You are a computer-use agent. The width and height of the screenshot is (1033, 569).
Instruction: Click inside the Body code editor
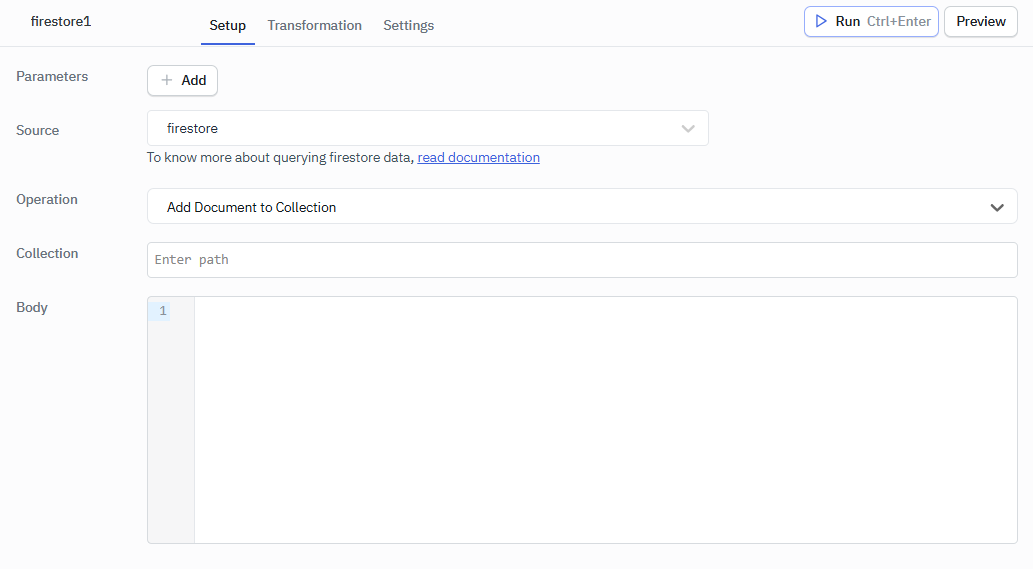(605, 419)
